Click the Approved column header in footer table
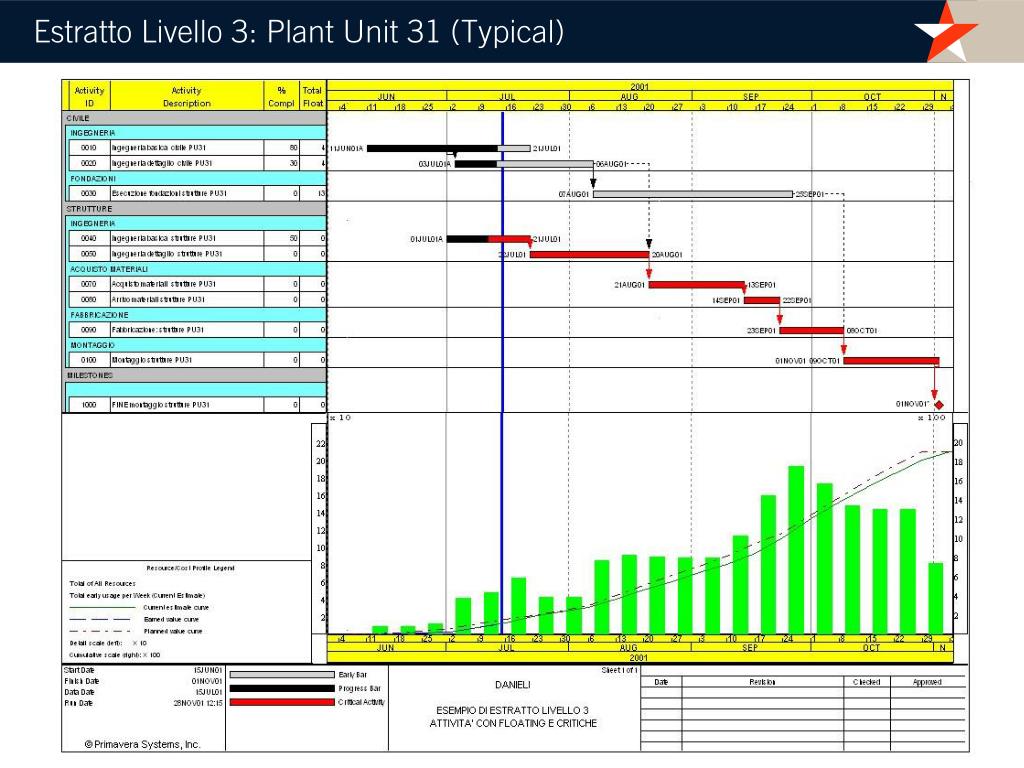 click(927, 682)
